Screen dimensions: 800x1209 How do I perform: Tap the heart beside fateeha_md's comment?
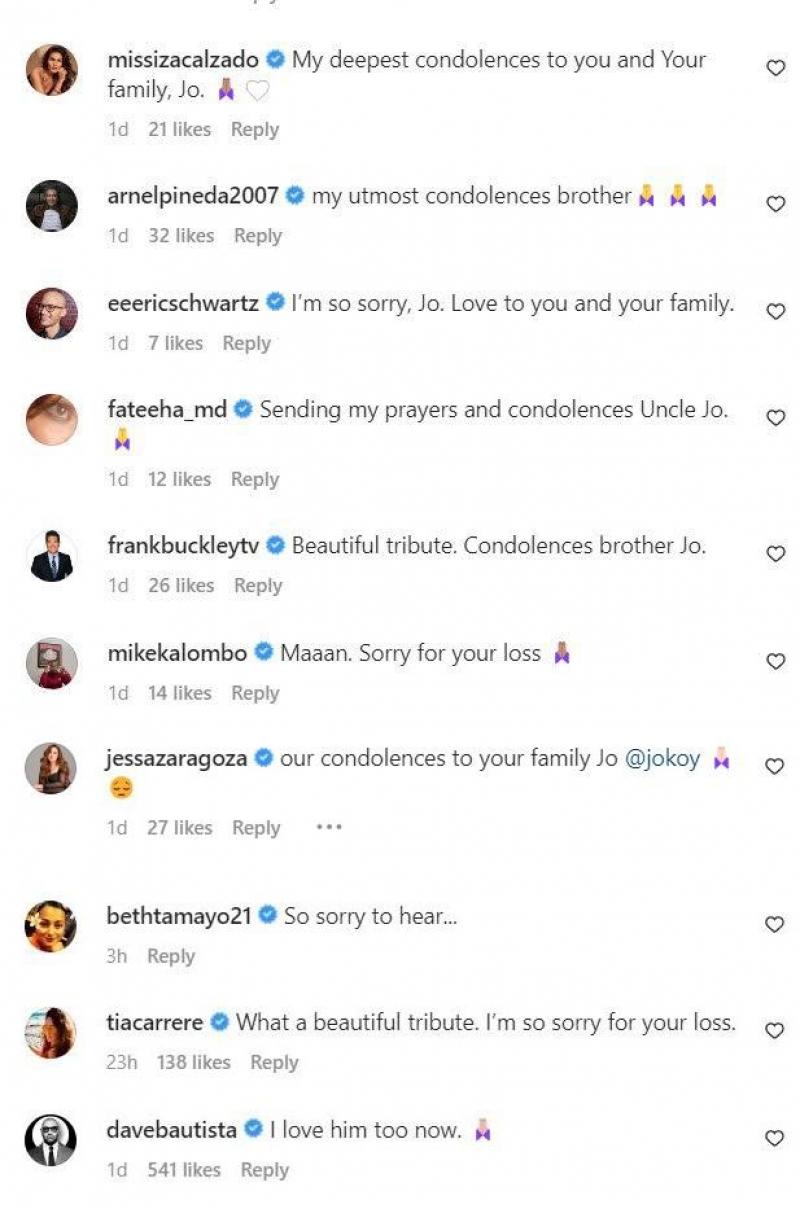point(775,417)
